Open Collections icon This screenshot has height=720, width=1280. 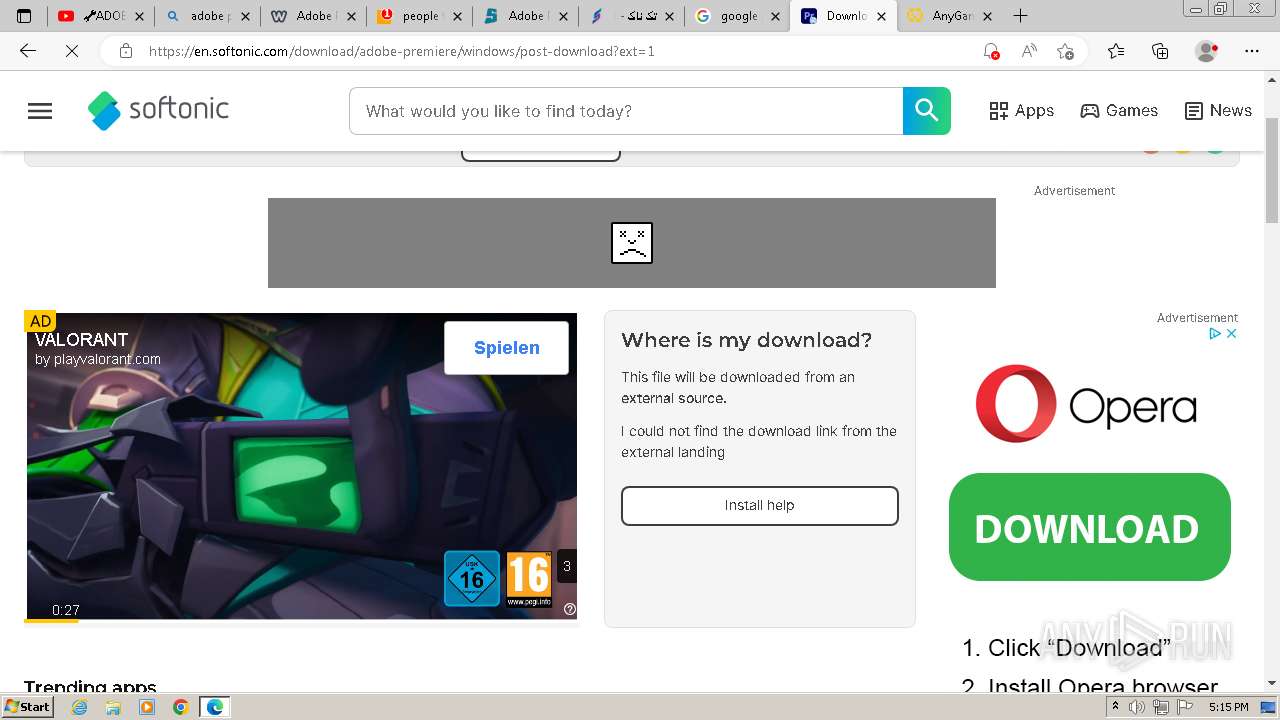click(x=1160, y=51)
